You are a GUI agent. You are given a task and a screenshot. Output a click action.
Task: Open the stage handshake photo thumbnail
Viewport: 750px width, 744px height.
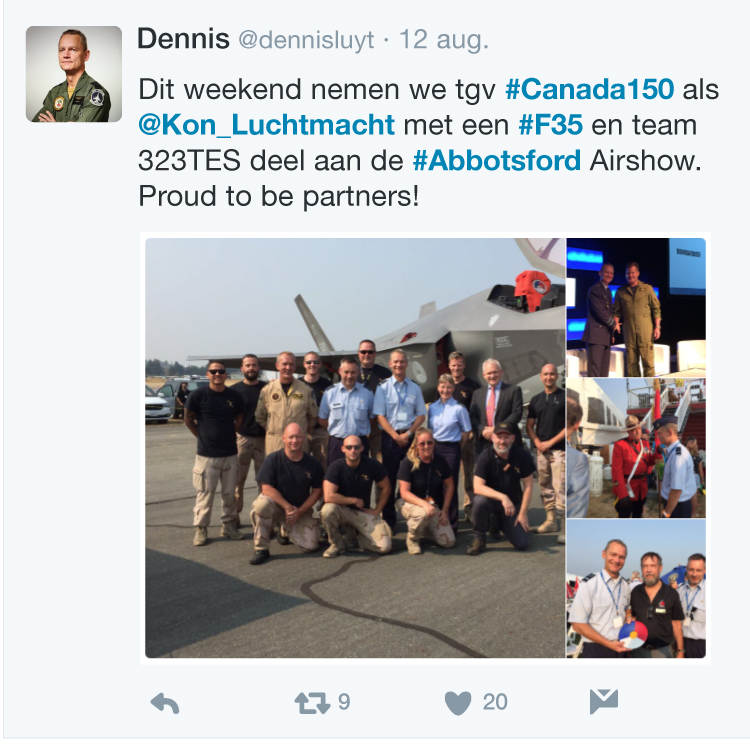(636, 307)
